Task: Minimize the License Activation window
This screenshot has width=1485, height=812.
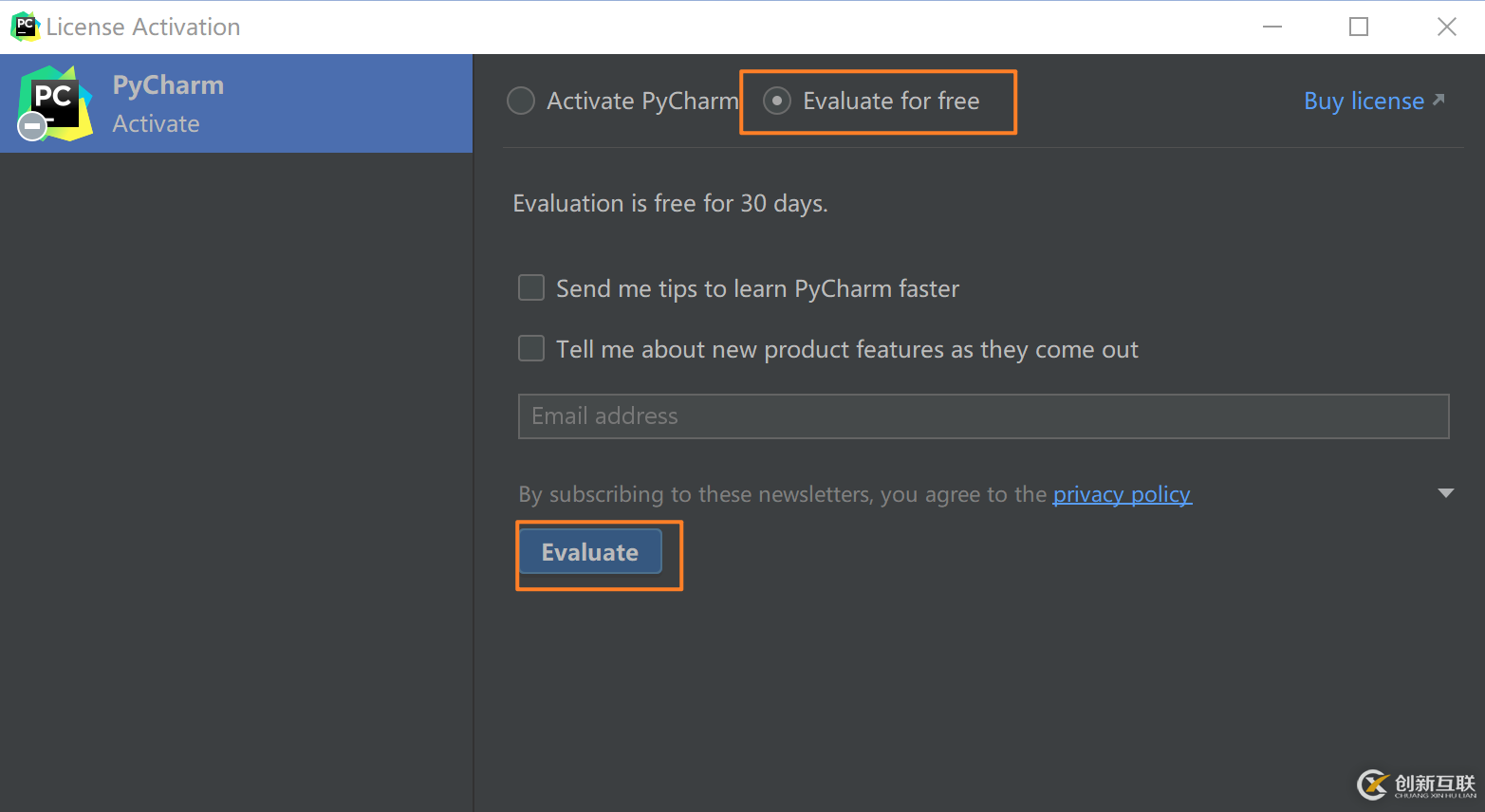Action: click(x=1272, y=26)
